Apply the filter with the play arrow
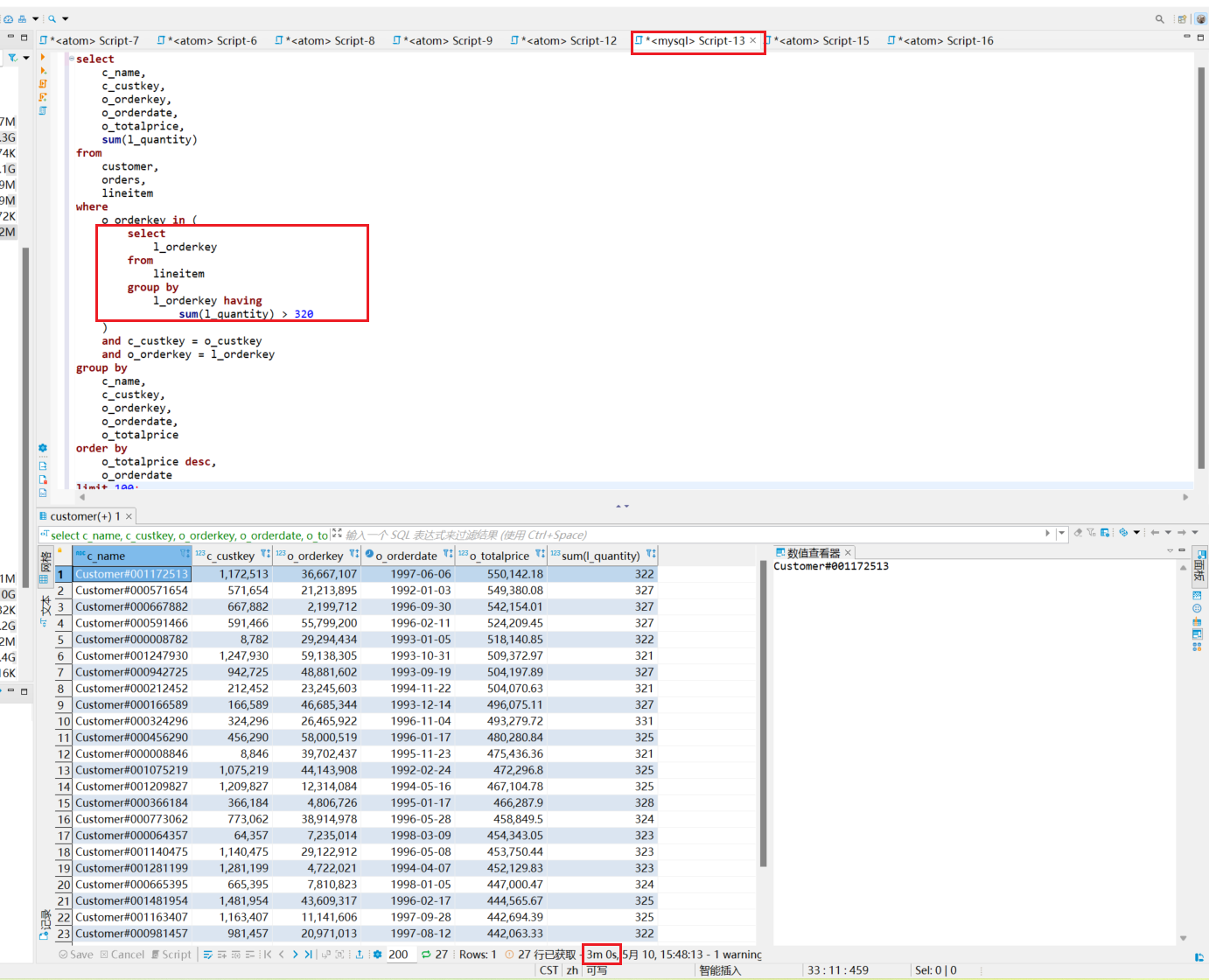 (x=1048, y=533)
